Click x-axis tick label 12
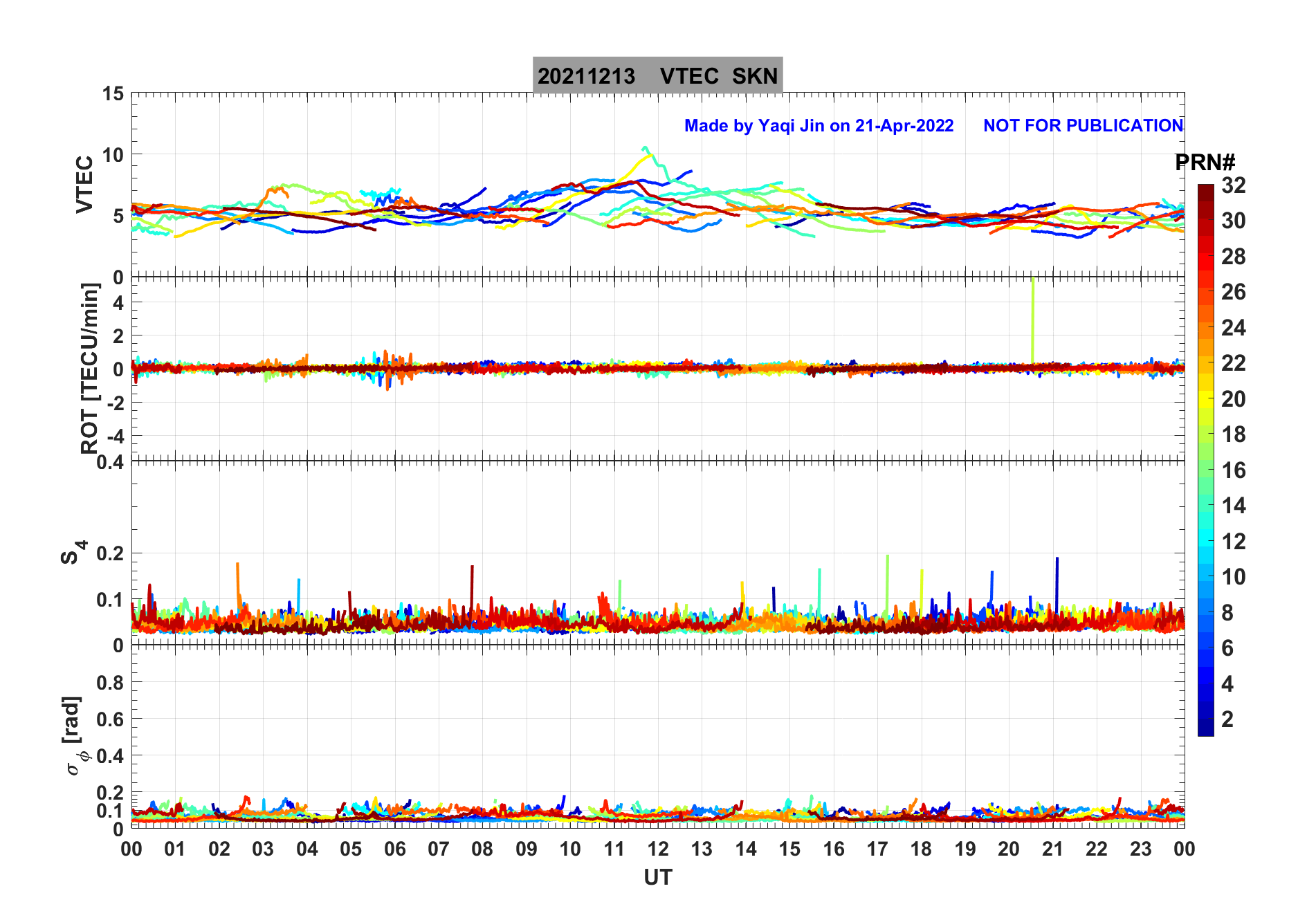This screenshot has width=1316, height=920. click(x=658, y=849)
